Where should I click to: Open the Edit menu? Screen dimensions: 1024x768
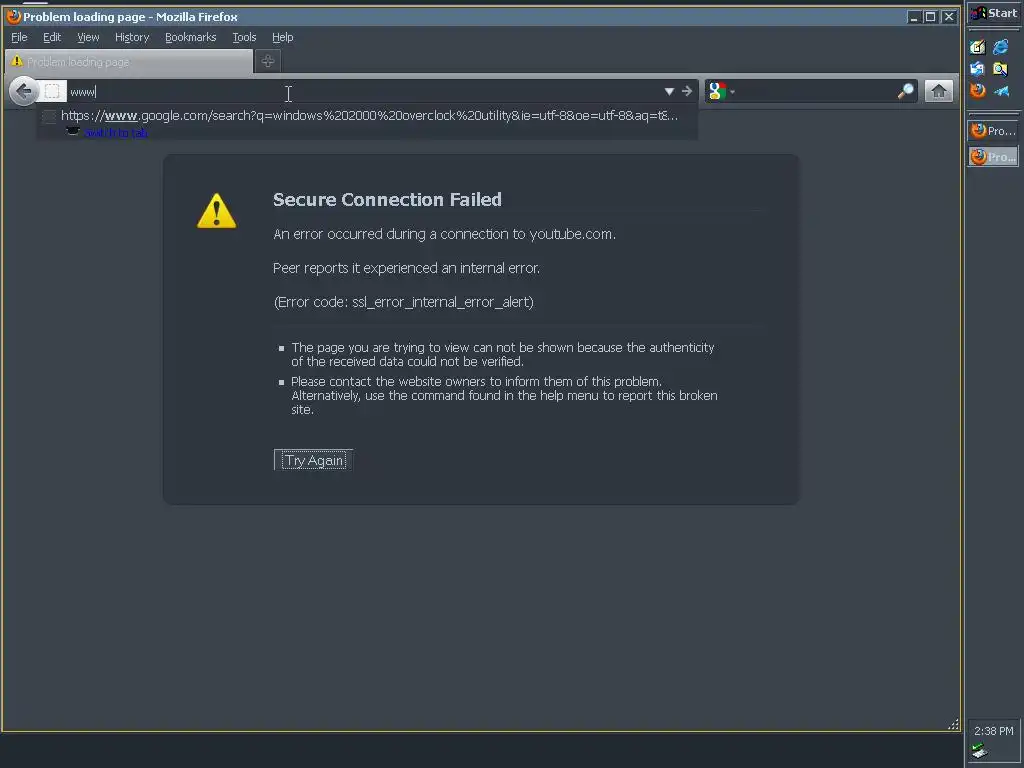(52, 37)
